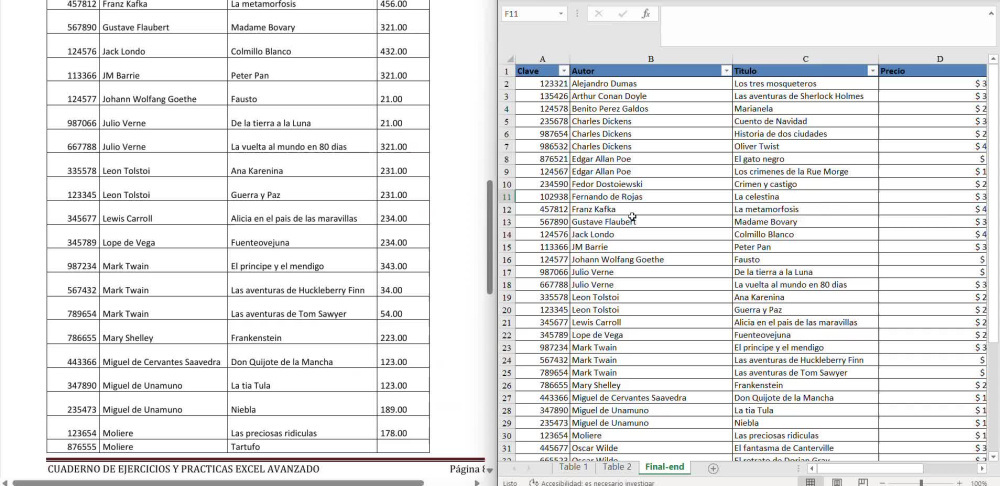Select Excel cell El fantasma de Canterville
Image resolution: width=1000 pixels, height=486 pixels.
point(805,448)
